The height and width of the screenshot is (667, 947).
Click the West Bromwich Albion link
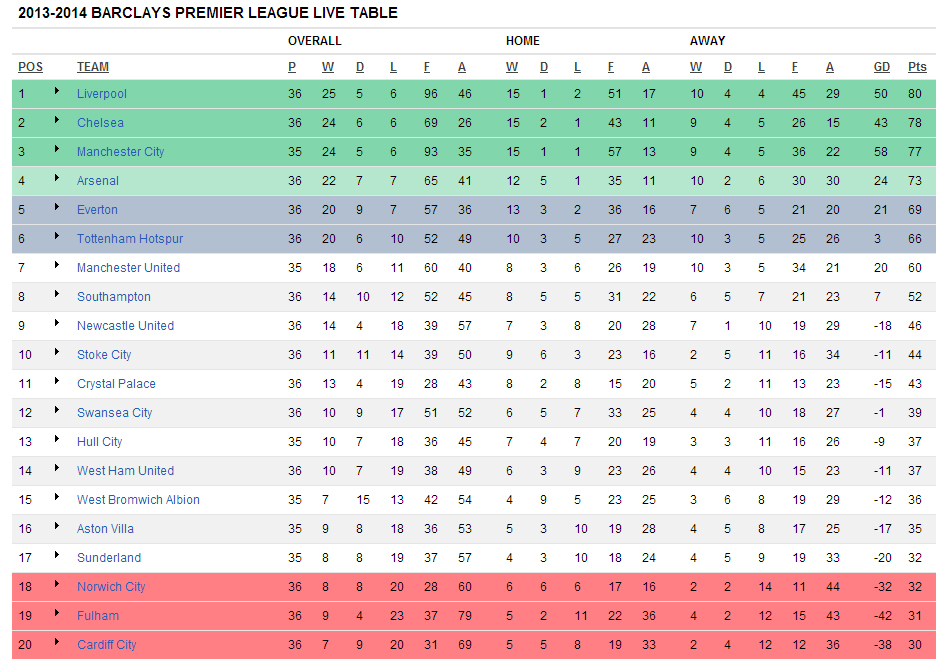tap(138, 500)
